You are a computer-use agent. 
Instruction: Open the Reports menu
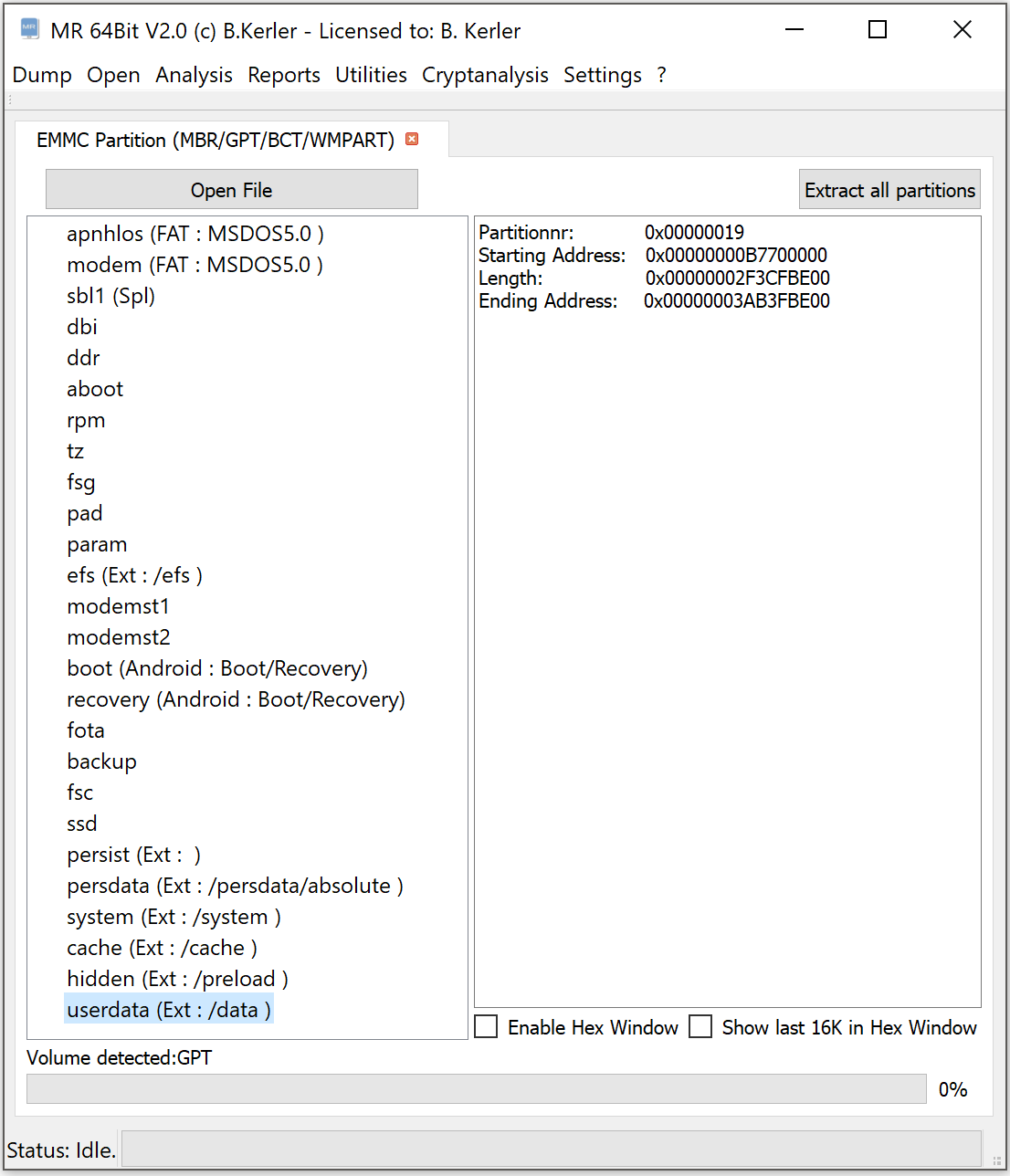[x=284, y=75]
